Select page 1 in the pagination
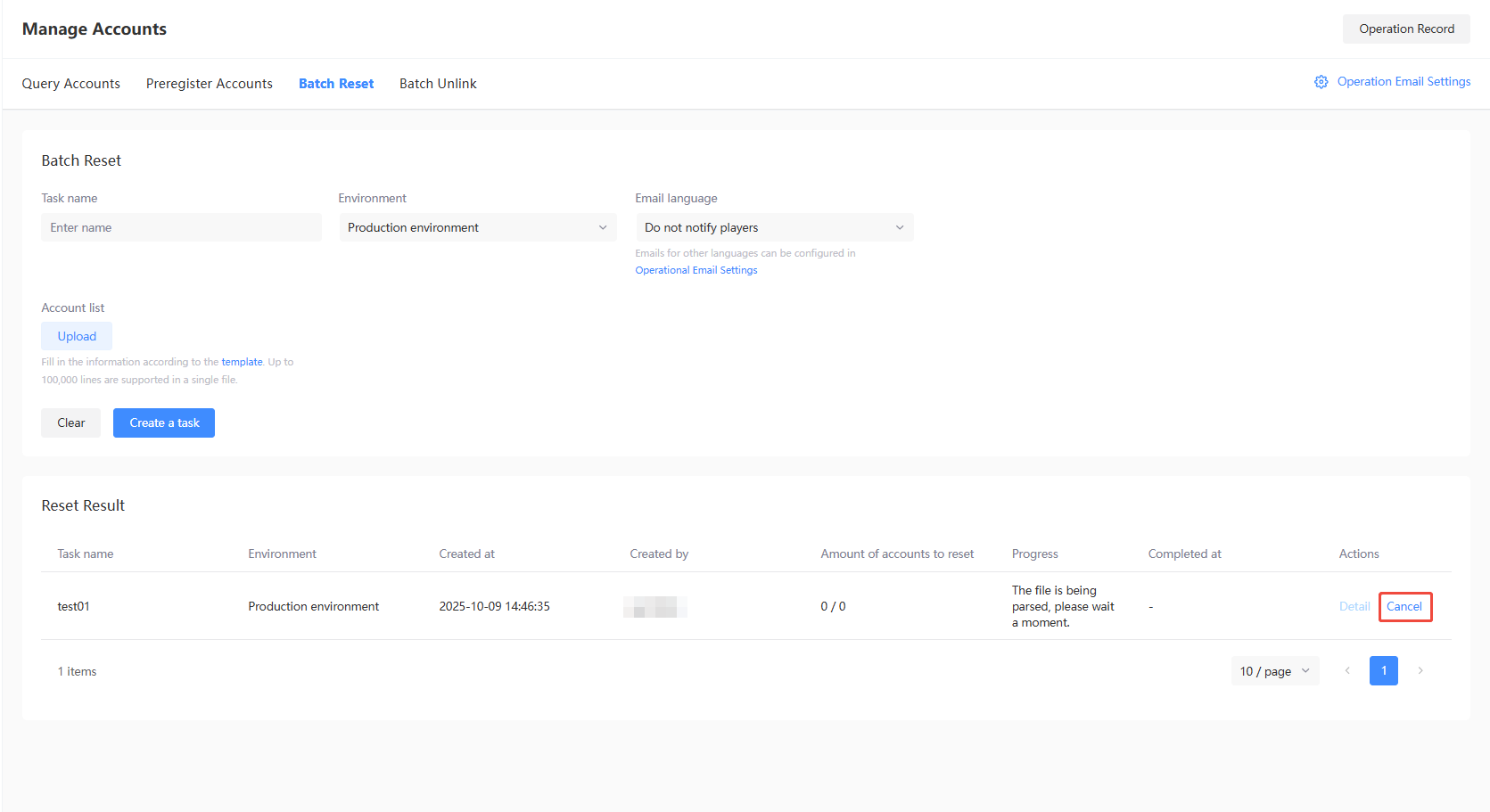 click(1383, 671)
